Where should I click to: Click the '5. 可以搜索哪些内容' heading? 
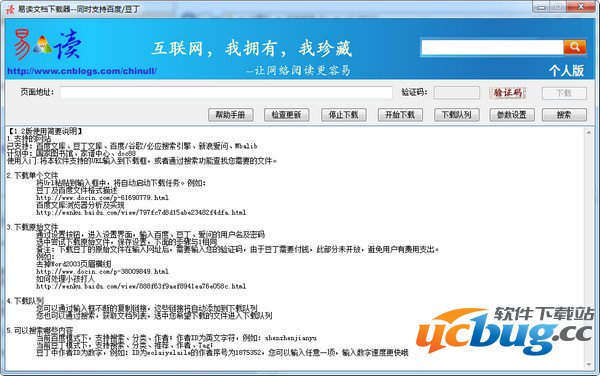click(x=40, y=330)
